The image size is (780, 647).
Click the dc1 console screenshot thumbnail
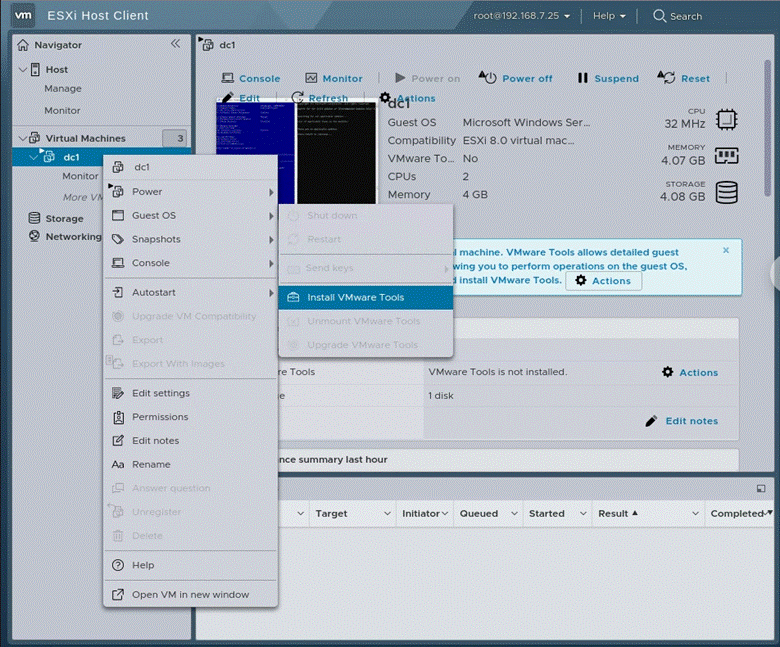click(296, 152)
